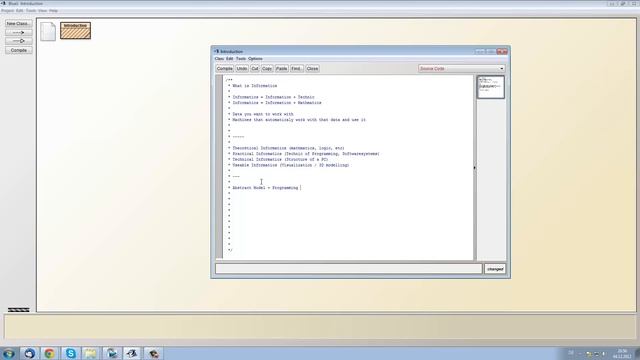Click the code overview thumbnail in editor

tap(491, 87)
